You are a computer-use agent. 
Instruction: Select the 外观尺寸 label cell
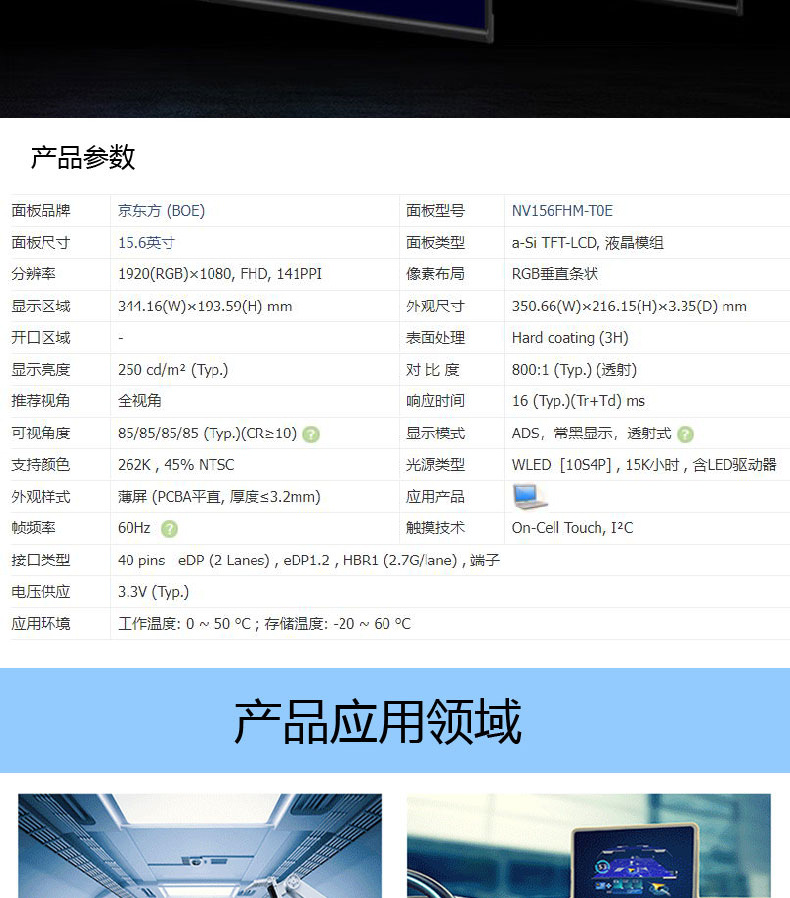pos(435,306)
